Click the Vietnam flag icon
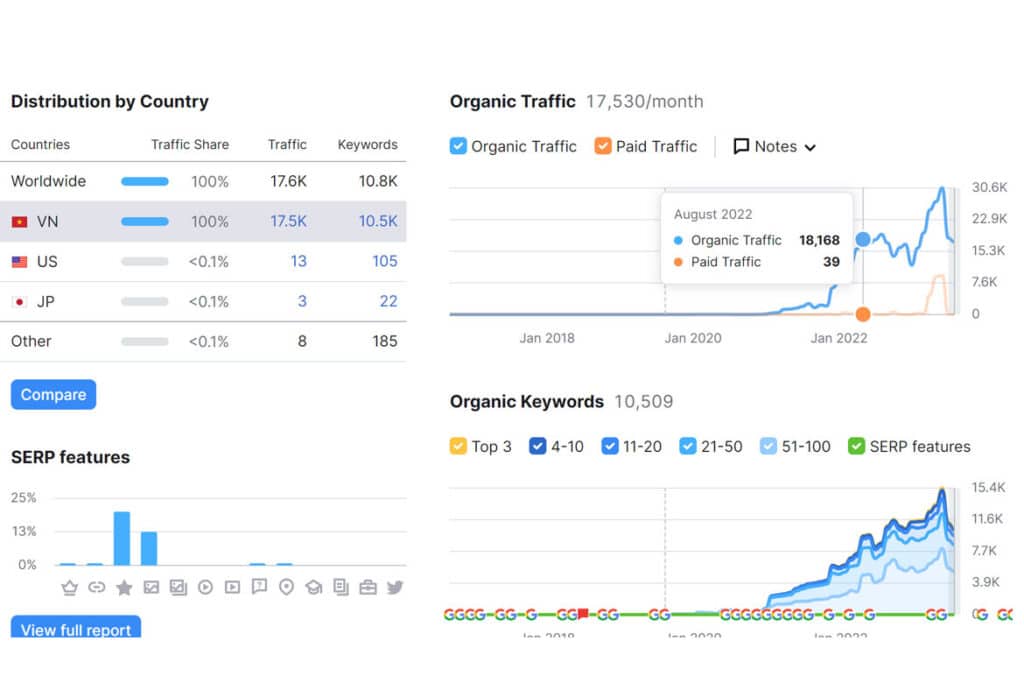The width and height of the screenshot is (1024, 683). pyautogui.click(x=20, y=222)
